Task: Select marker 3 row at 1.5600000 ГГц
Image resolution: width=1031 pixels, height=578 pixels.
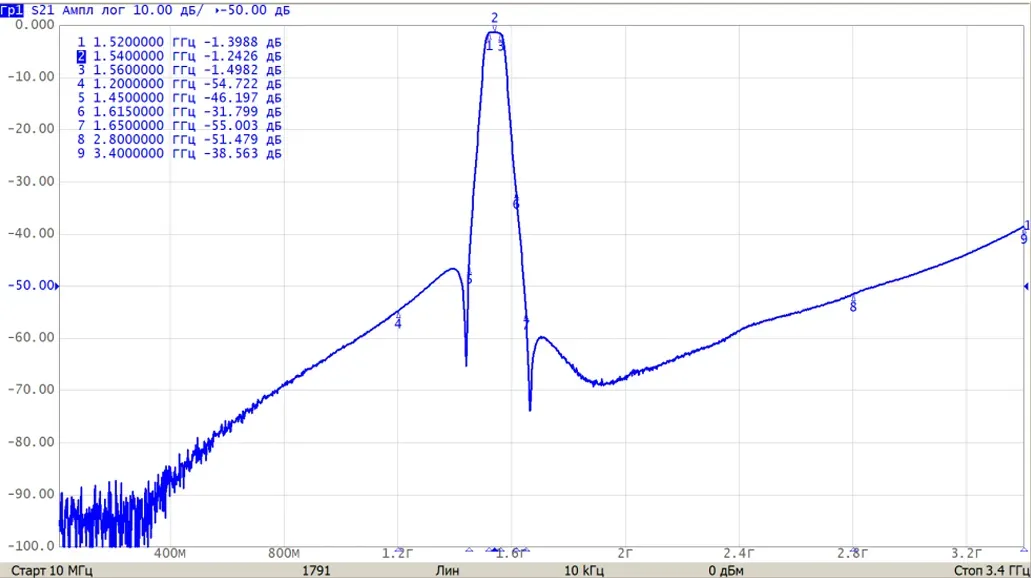Action: click(179, 70)
